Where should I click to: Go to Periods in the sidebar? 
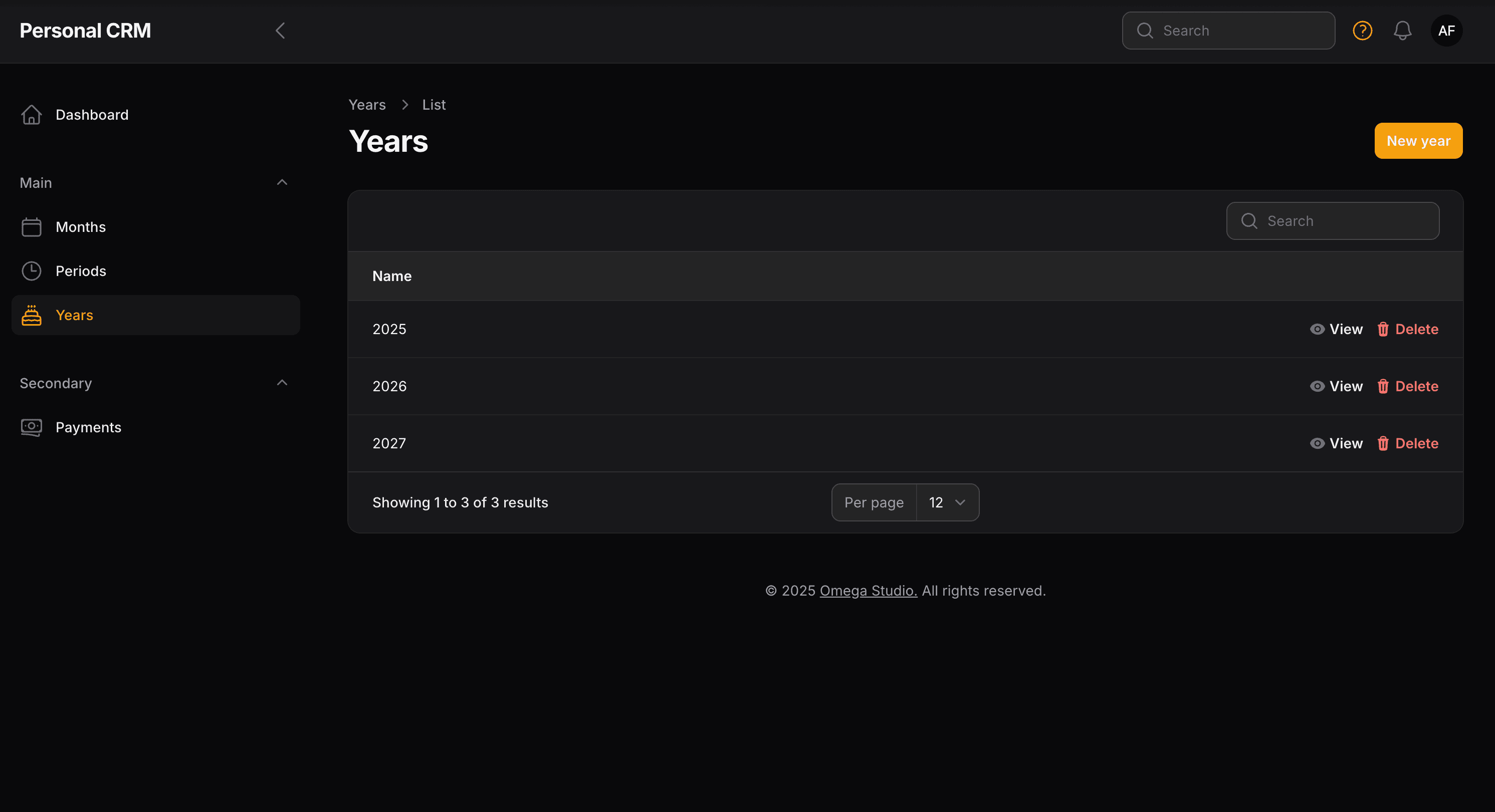tap(81, 271)
